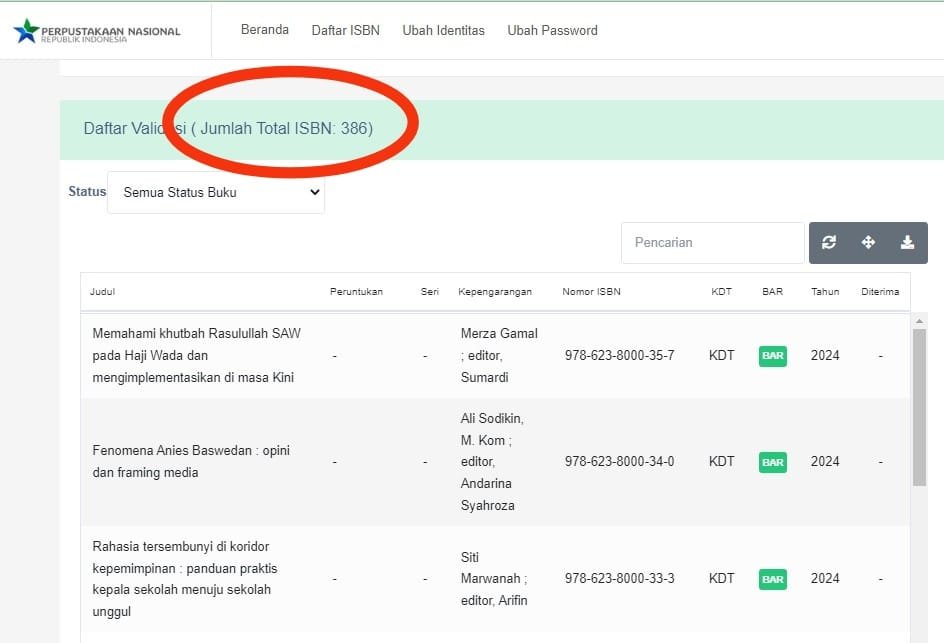944x643 pixels.
Task: Open KDT for Rahasia tersembunyi di koridor kepemimpinan
Action: [x=721, y=578]
